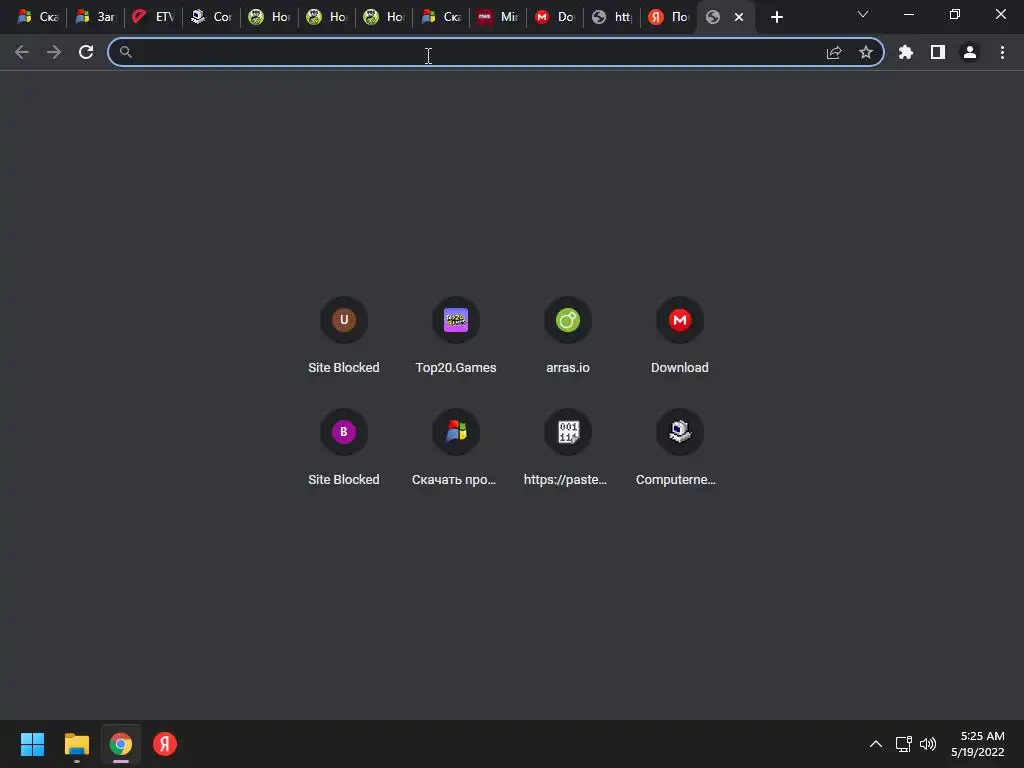Switch to the 'ETV' tab
Image resolution: width=1024 pixels, height=768 pixels.
click(153, 17)
